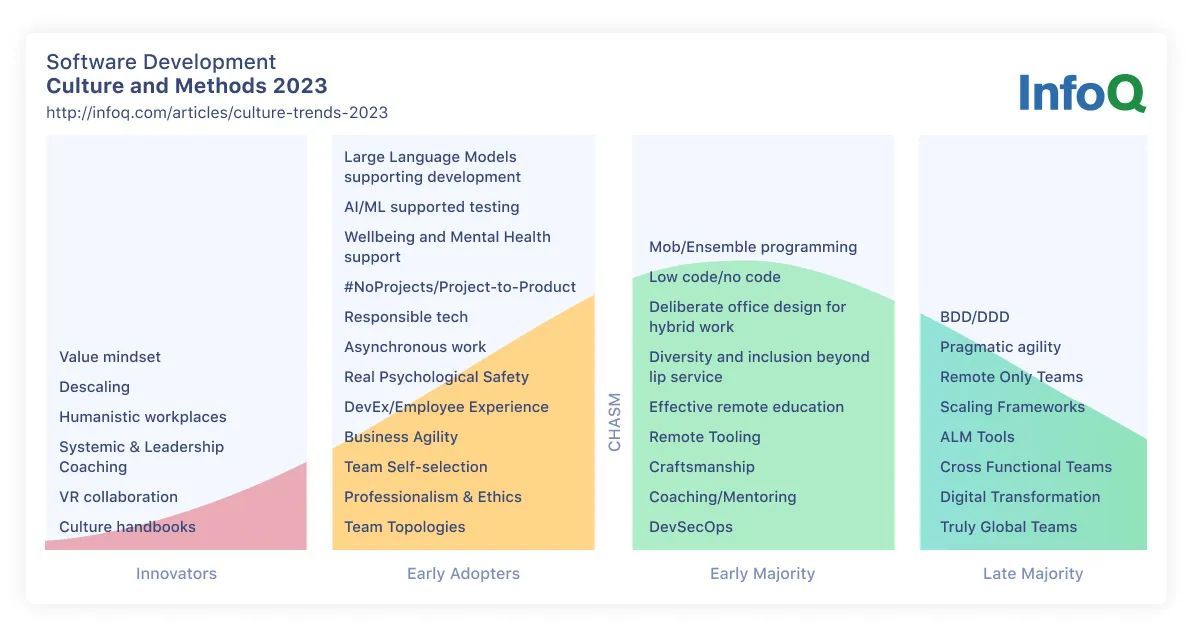Click the AI/ML supported testing item
Viewport: 1200px width, 628px height.
(x=431, y=207)
